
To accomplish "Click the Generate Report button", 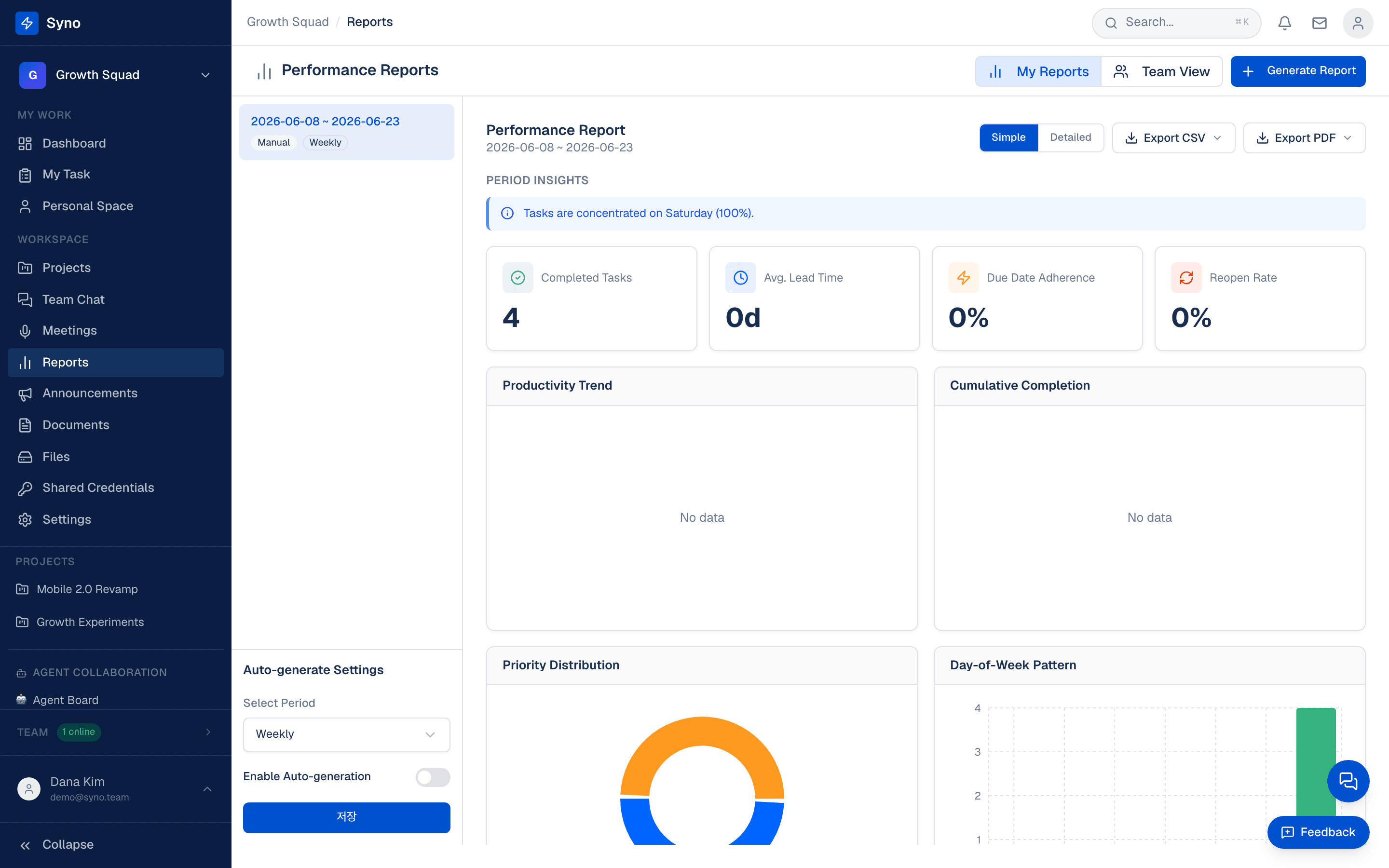I will [1298, 71].
